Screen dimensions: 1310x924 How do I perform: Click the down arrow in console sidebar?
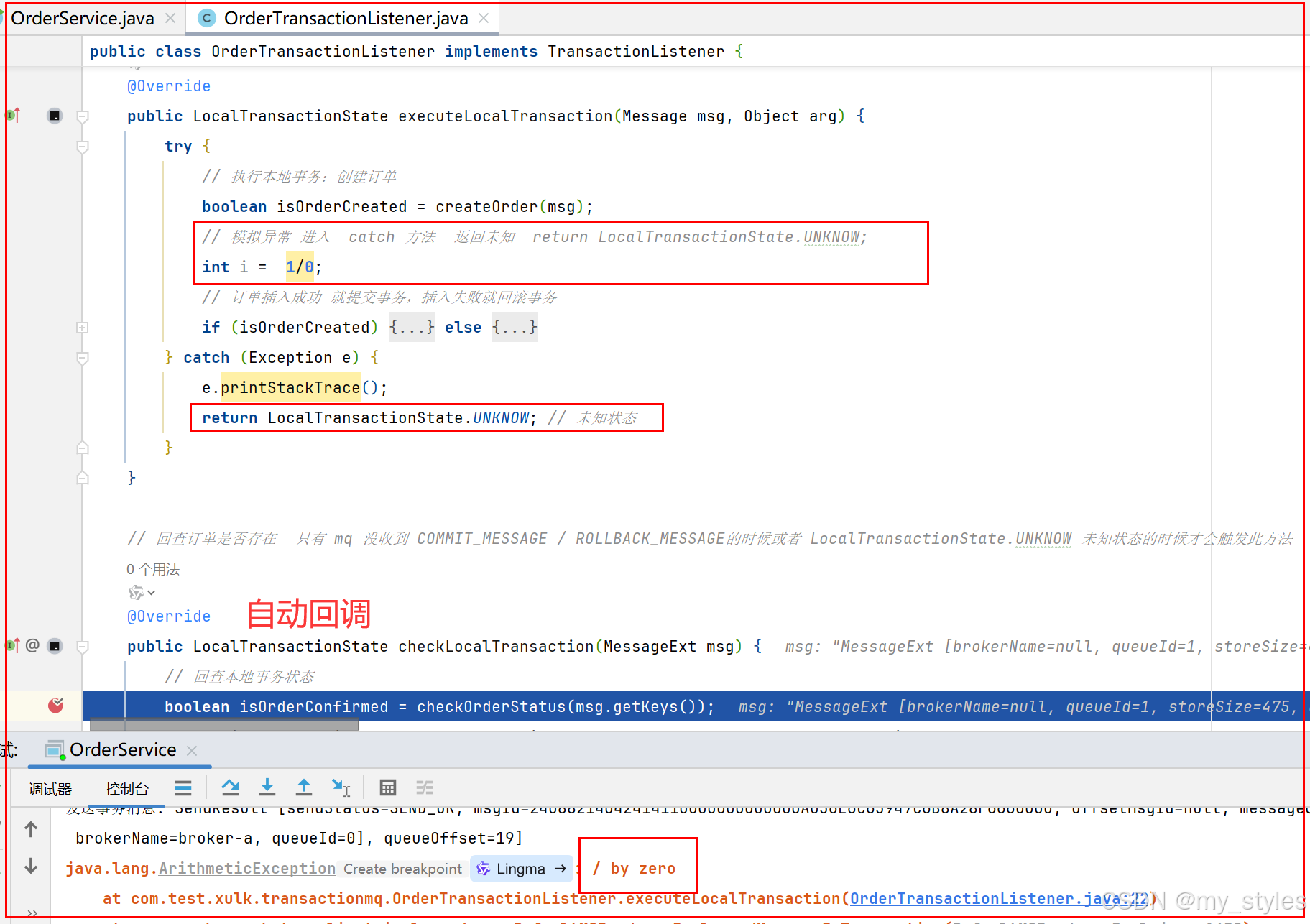tap(31, 866)
